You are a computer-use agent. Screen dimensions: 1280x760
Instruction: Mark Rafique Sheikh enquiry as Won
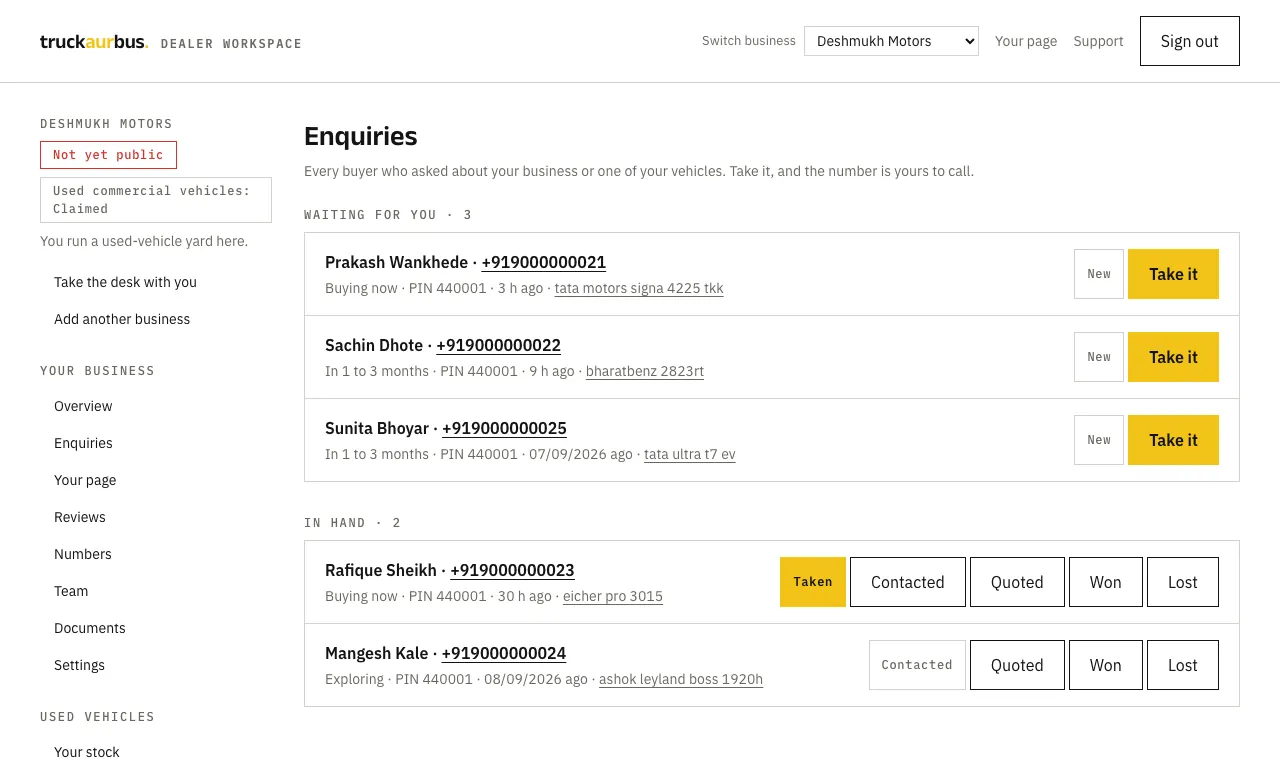point(1106,582)
